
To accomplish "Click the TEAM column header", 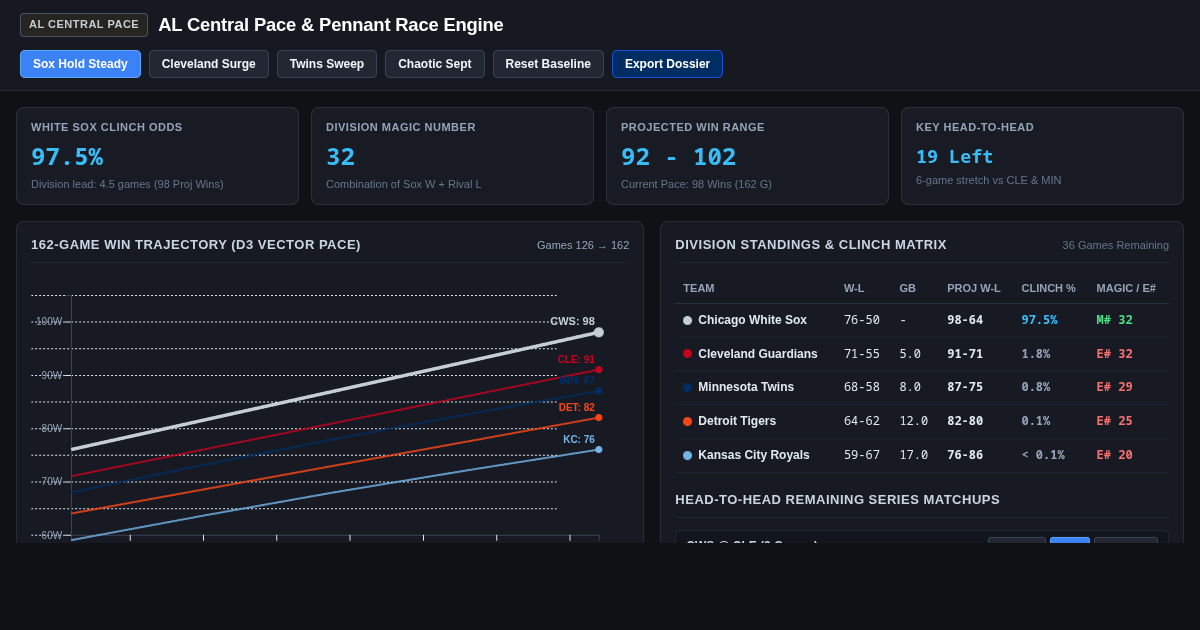I will pos(699,288).
